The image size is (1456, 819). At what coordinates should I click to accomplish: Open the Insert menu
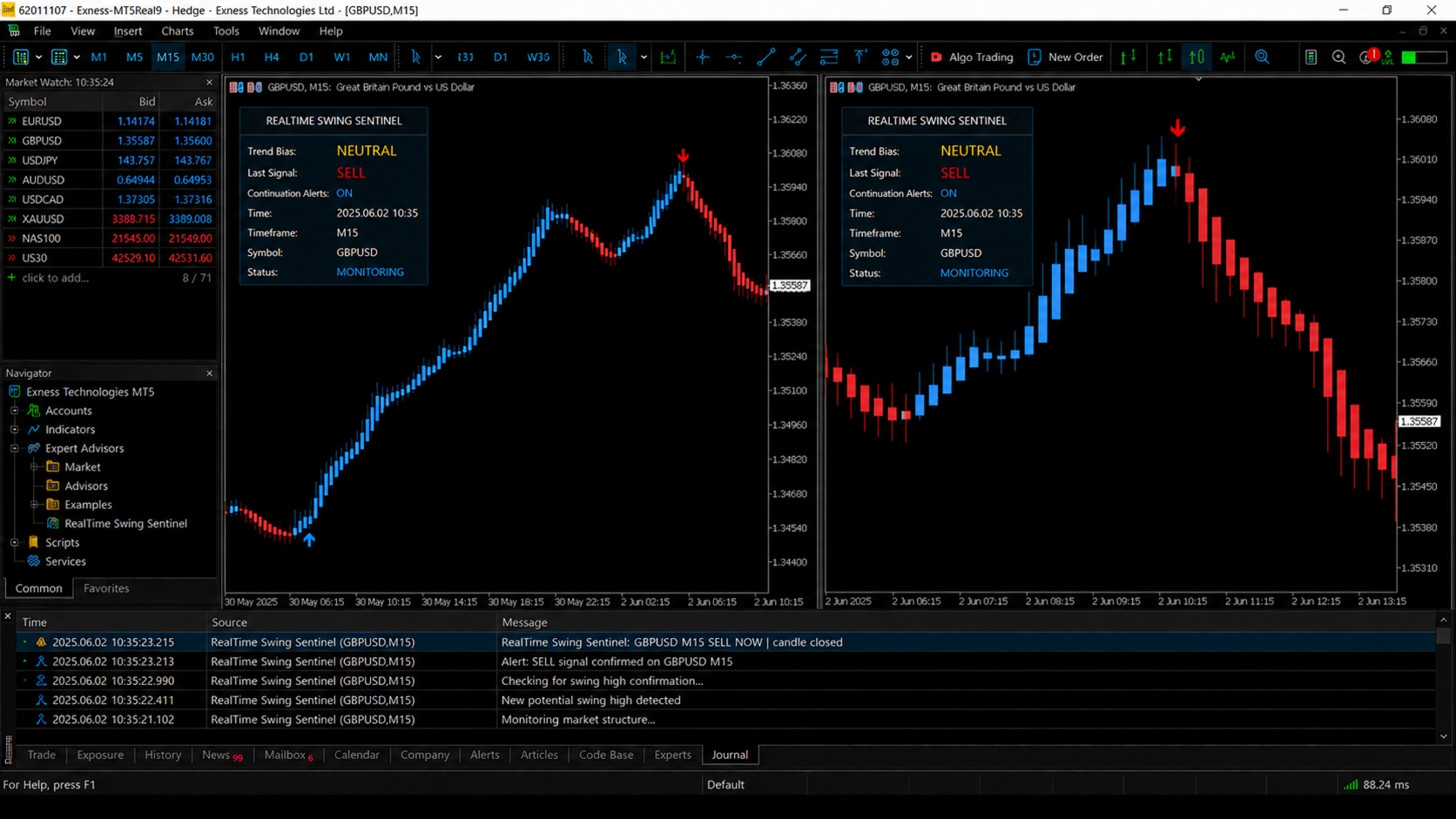(128, 31)
